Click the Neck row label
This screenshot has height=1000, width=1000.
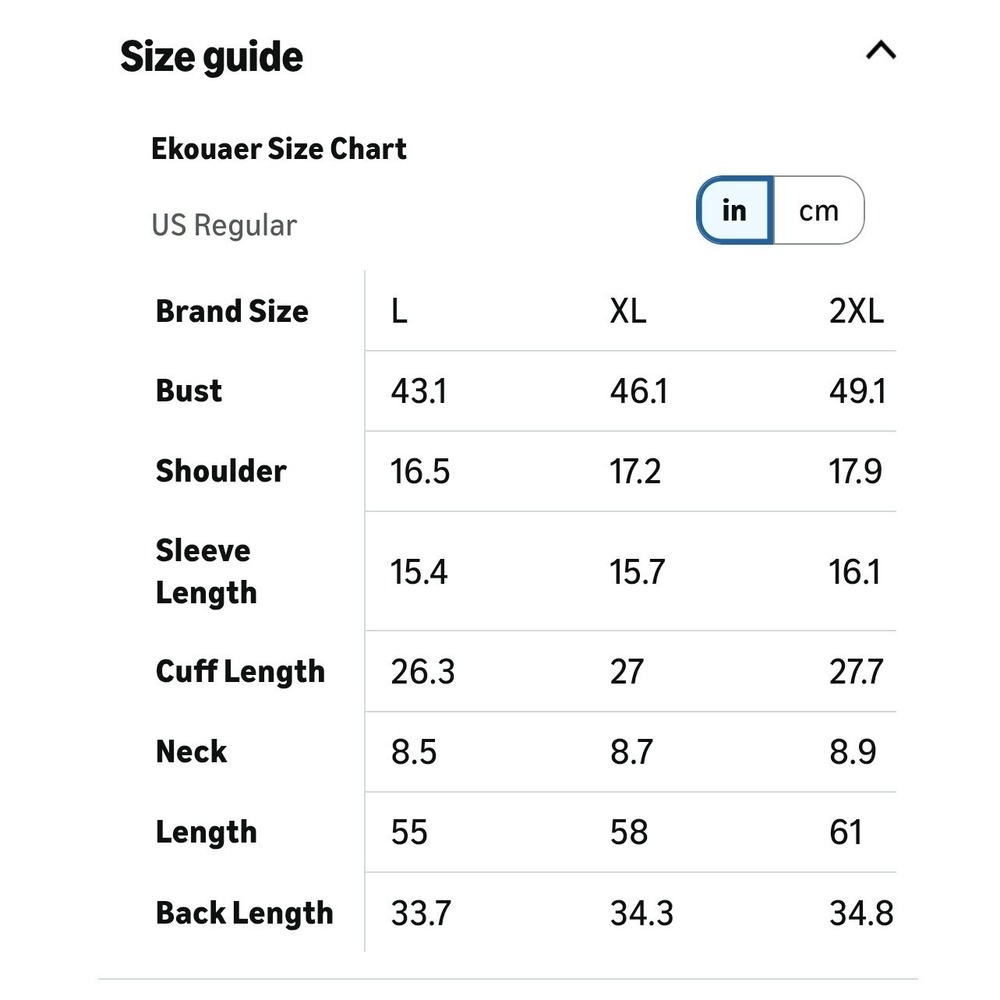(191, 752)
